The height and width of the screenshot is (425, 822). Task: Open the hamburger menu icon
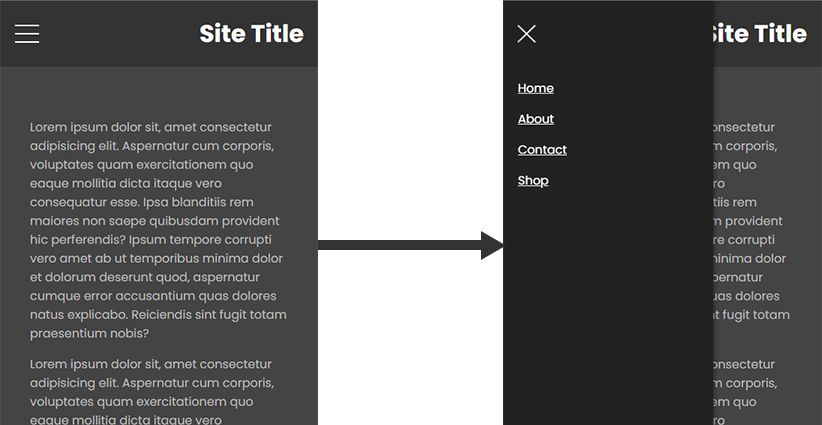[x=27, y=34]
